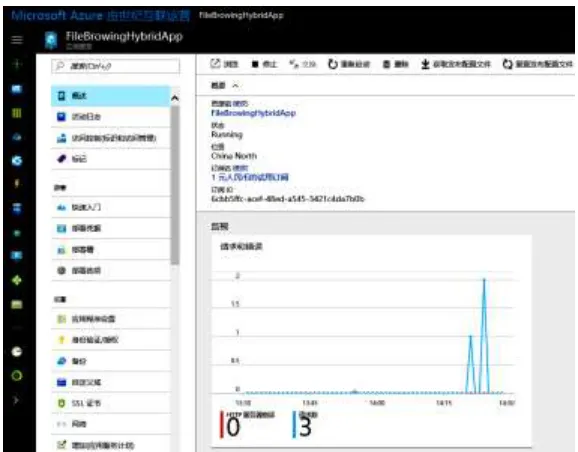The image size is (578, 452).
Task: Click the requests and errors chart tile
Action: pos(372,341)
